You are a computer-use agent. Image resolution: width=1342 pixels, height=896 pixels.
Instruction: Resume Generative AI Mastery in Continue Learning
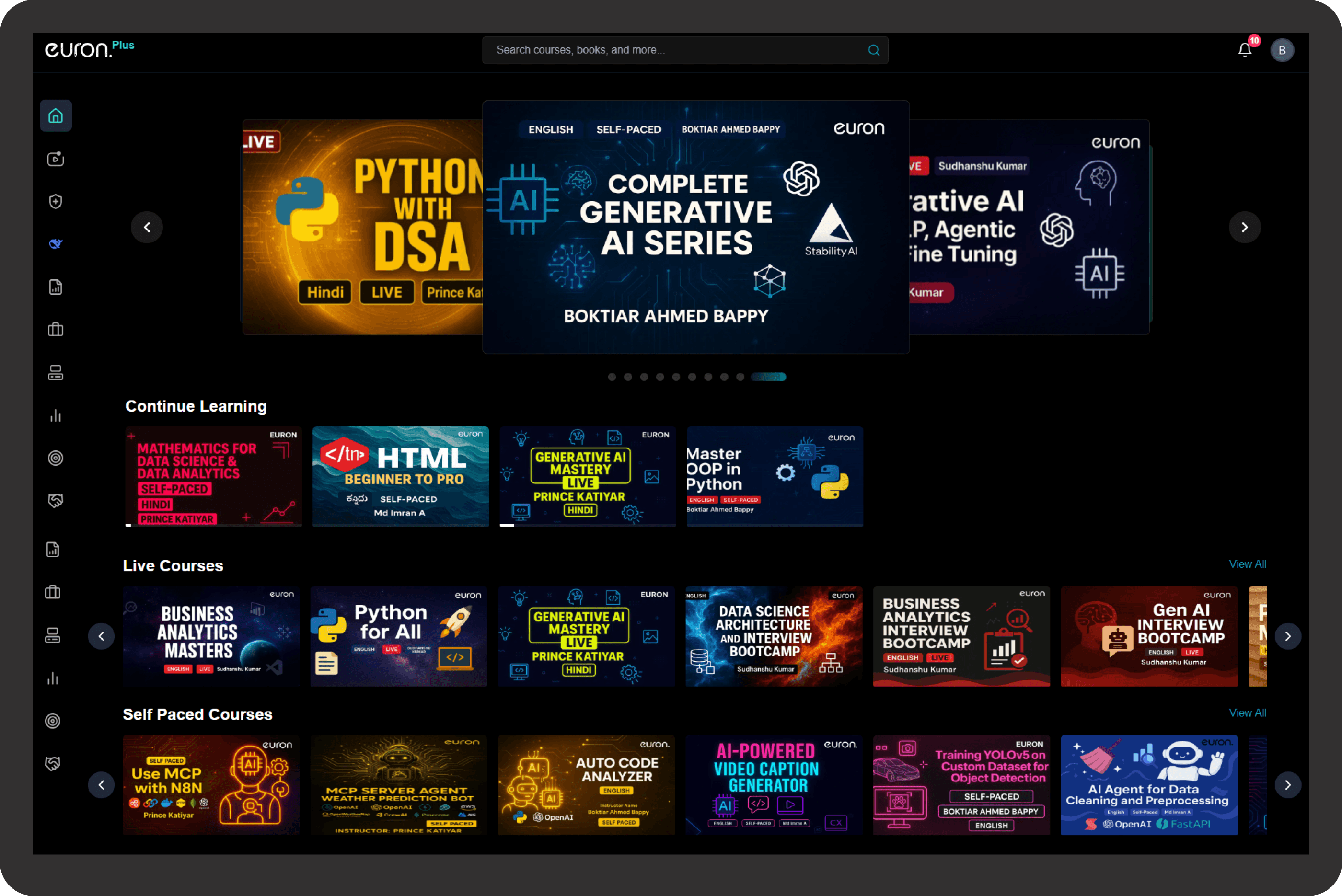pos(588,477)
